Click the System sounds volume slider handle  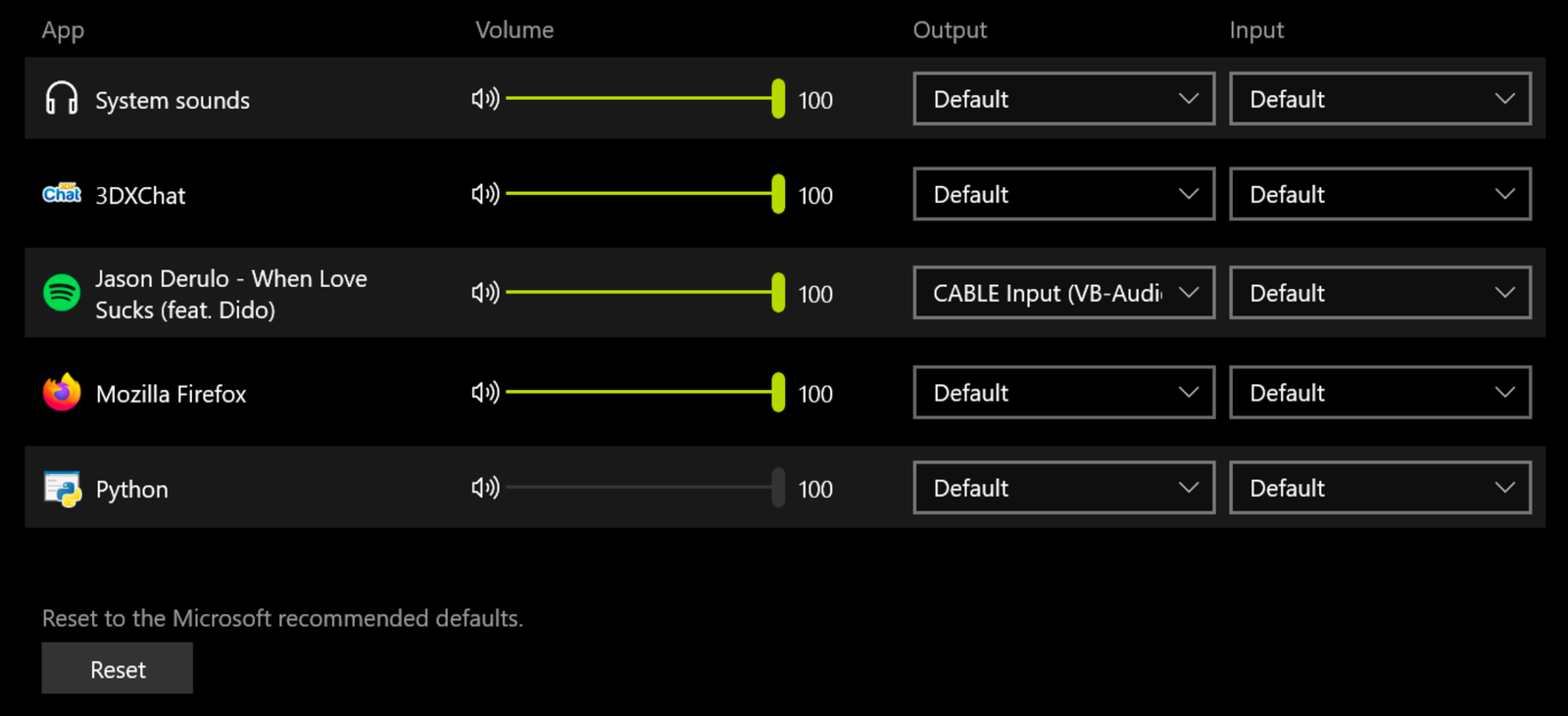click(x=778, y=99)
